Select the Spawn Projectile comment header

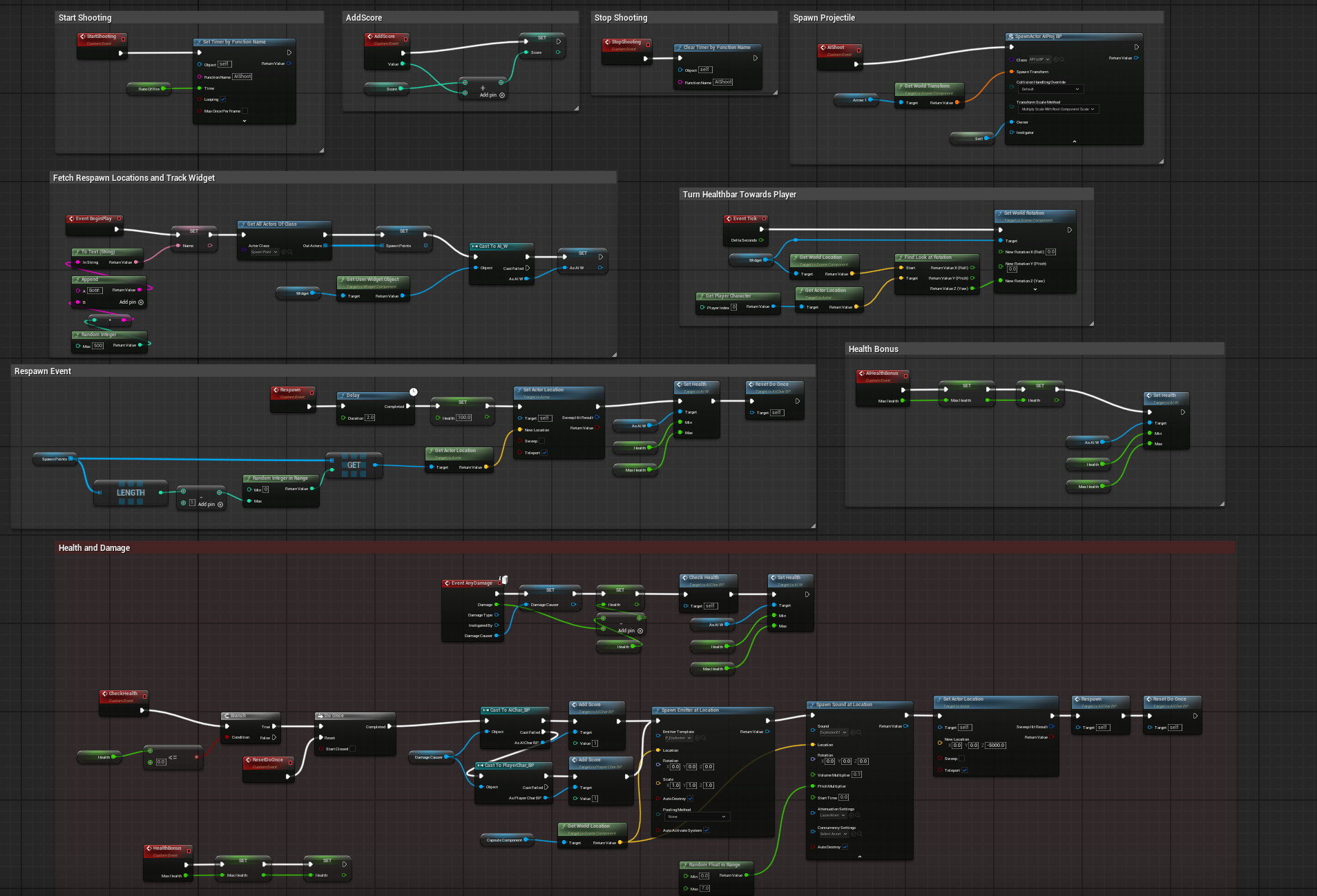click(977, 18)
